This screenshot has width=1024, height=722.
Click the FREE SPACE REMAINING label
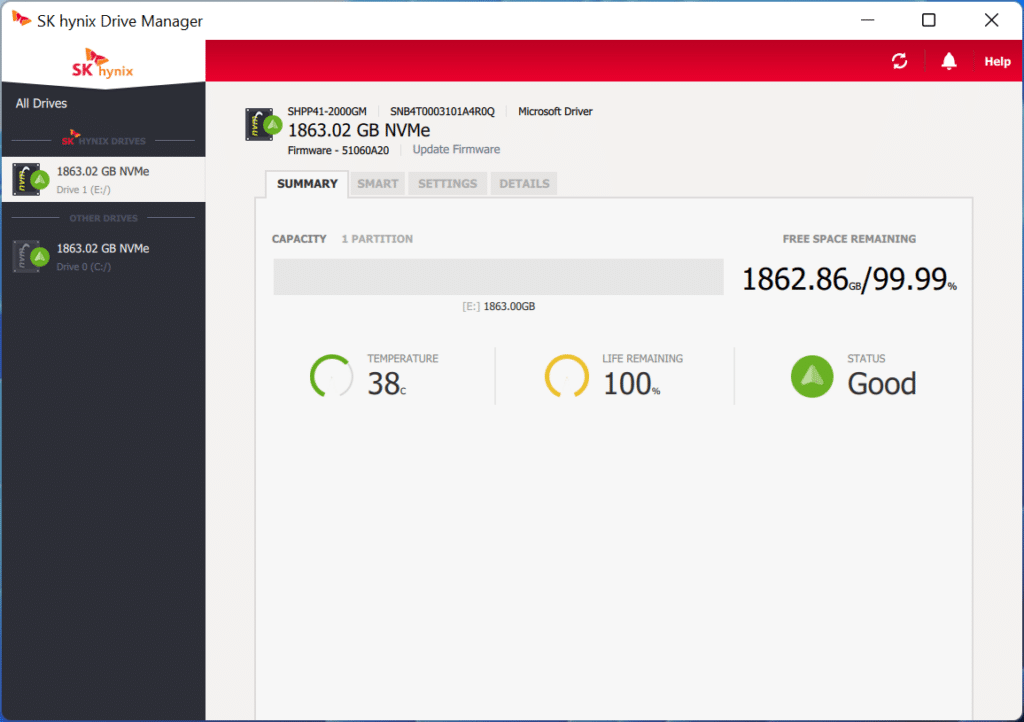coord(849,239)
